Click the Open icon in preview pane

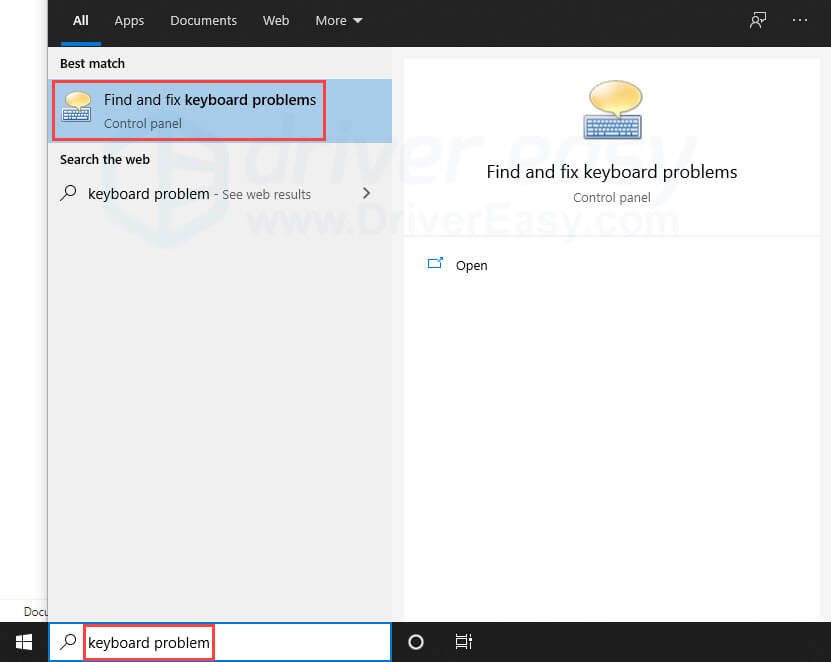click(435, 265)
